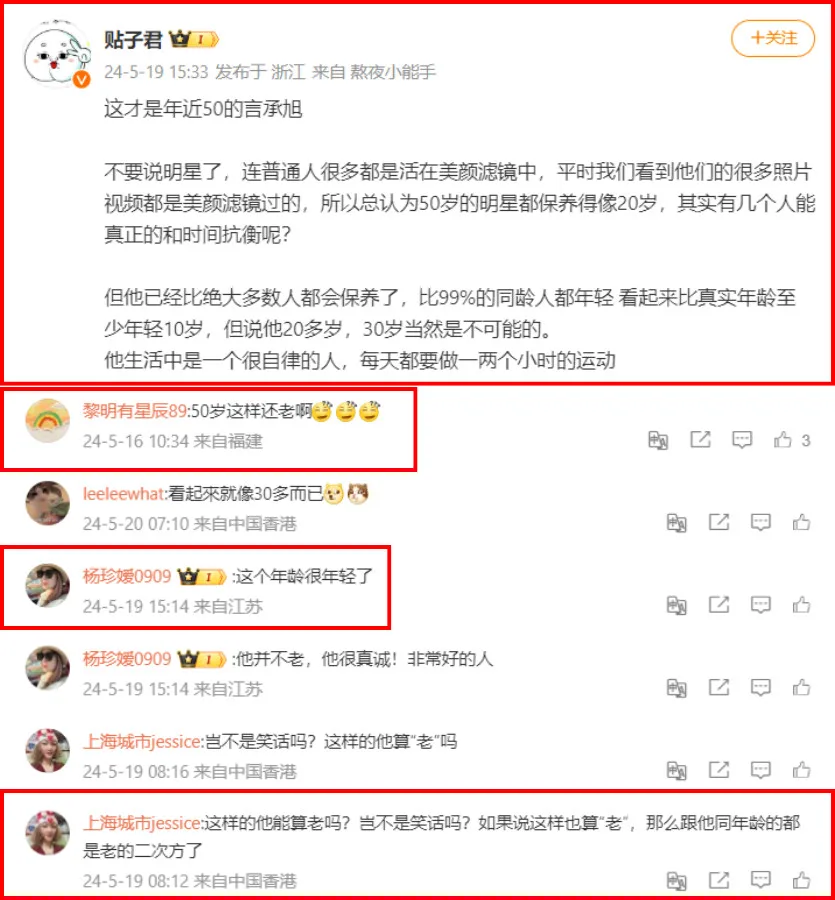Screen dimensions: 835x900
Task: Like the last comment by 上海城市jessice
Action: tap(801, 880)
